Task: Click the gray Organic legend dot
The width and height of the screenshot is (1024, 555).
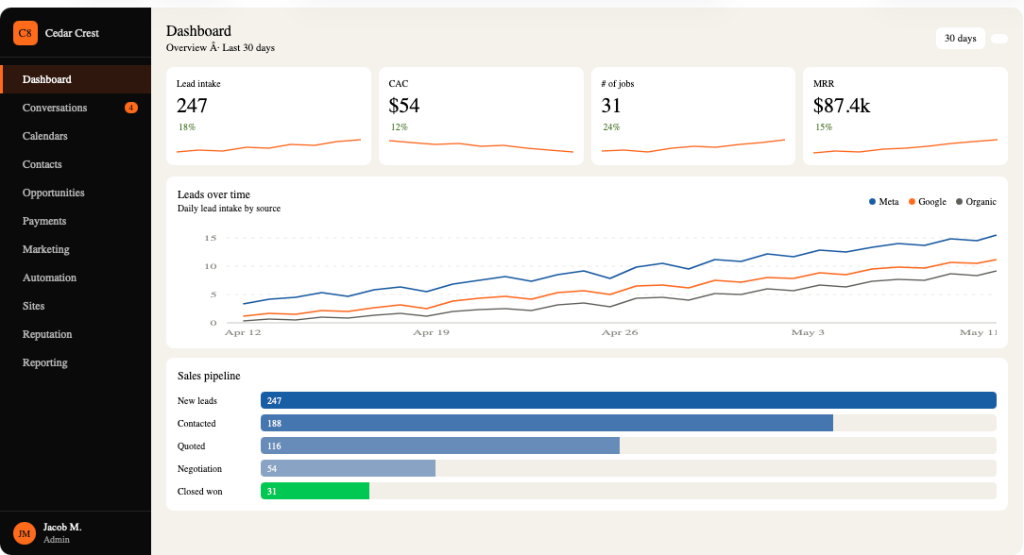Action: 959,202
